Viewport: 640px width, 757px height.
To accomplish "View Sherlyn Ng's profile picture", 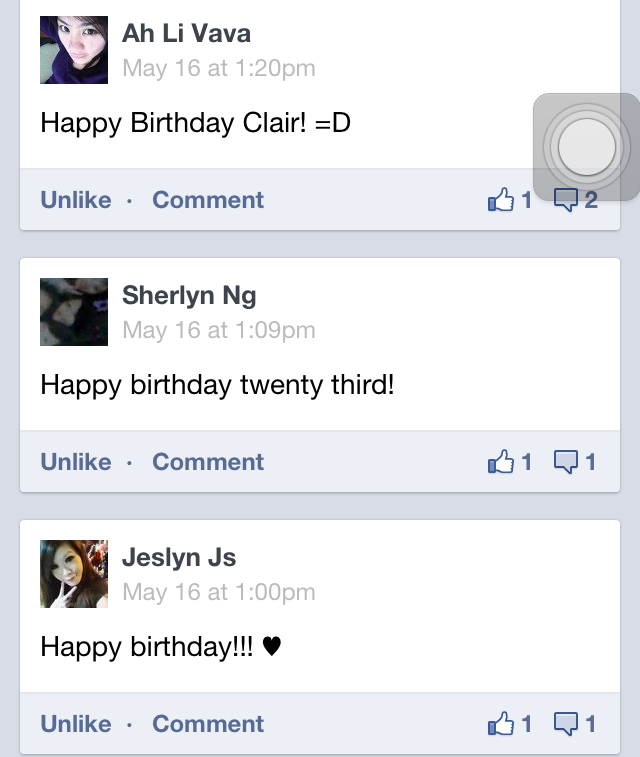I will 74,312.
